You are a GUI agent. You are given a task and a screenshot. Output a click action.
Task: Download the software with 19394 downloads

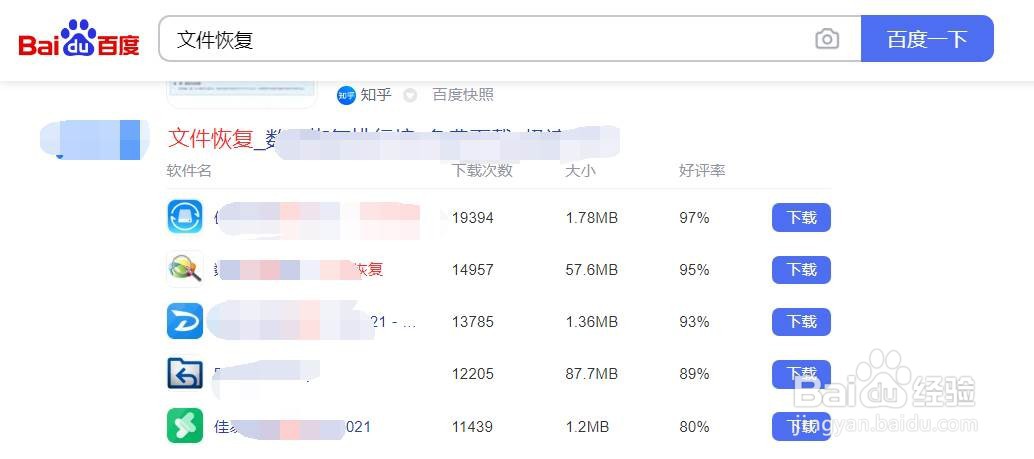(801, 218)
